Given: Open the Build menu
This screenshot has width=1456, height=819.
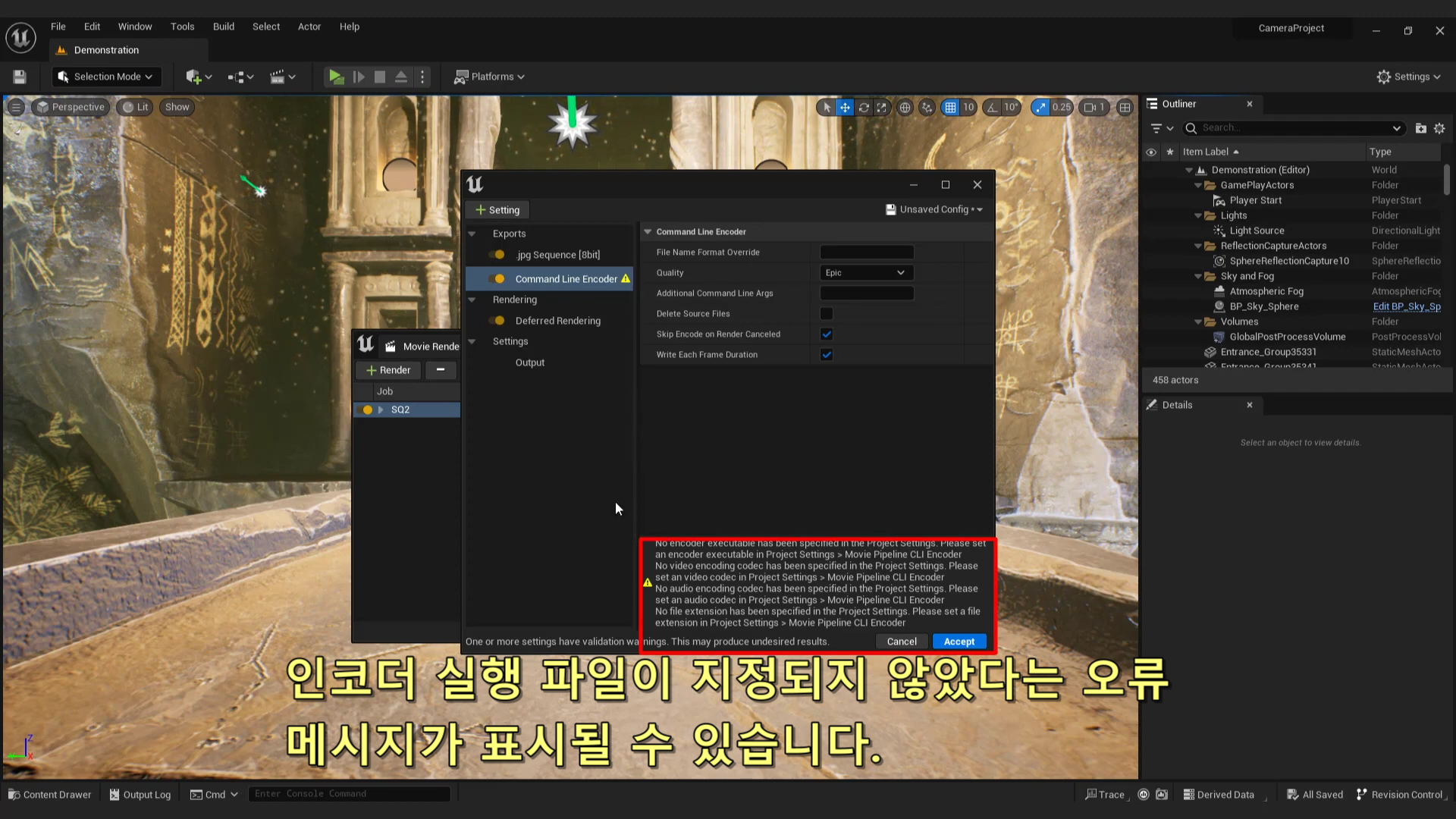Looking at the screenshot, I should tap(223, 27).
